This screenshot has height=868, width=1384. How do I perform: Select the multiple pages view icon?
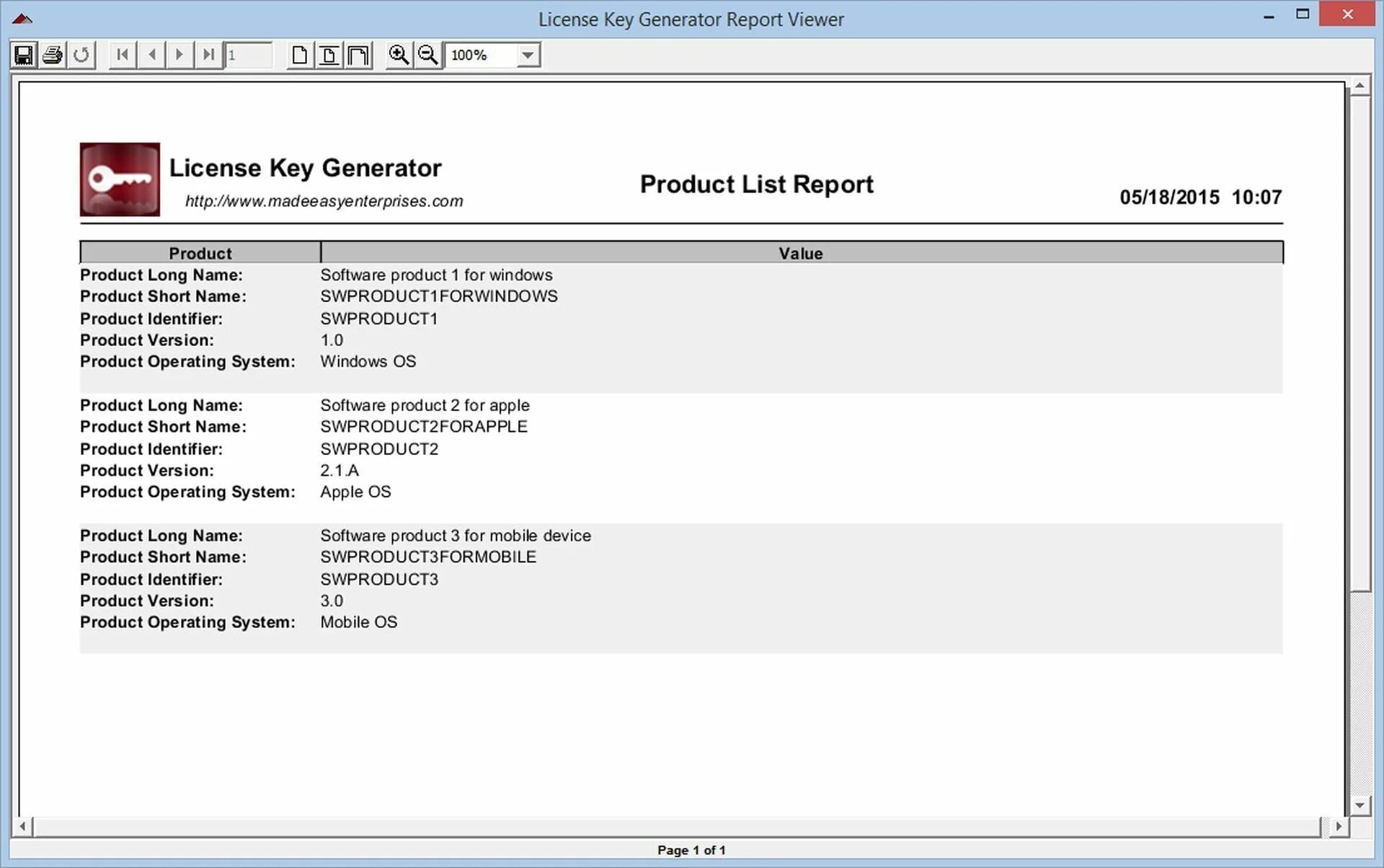[x=358, y=55]
